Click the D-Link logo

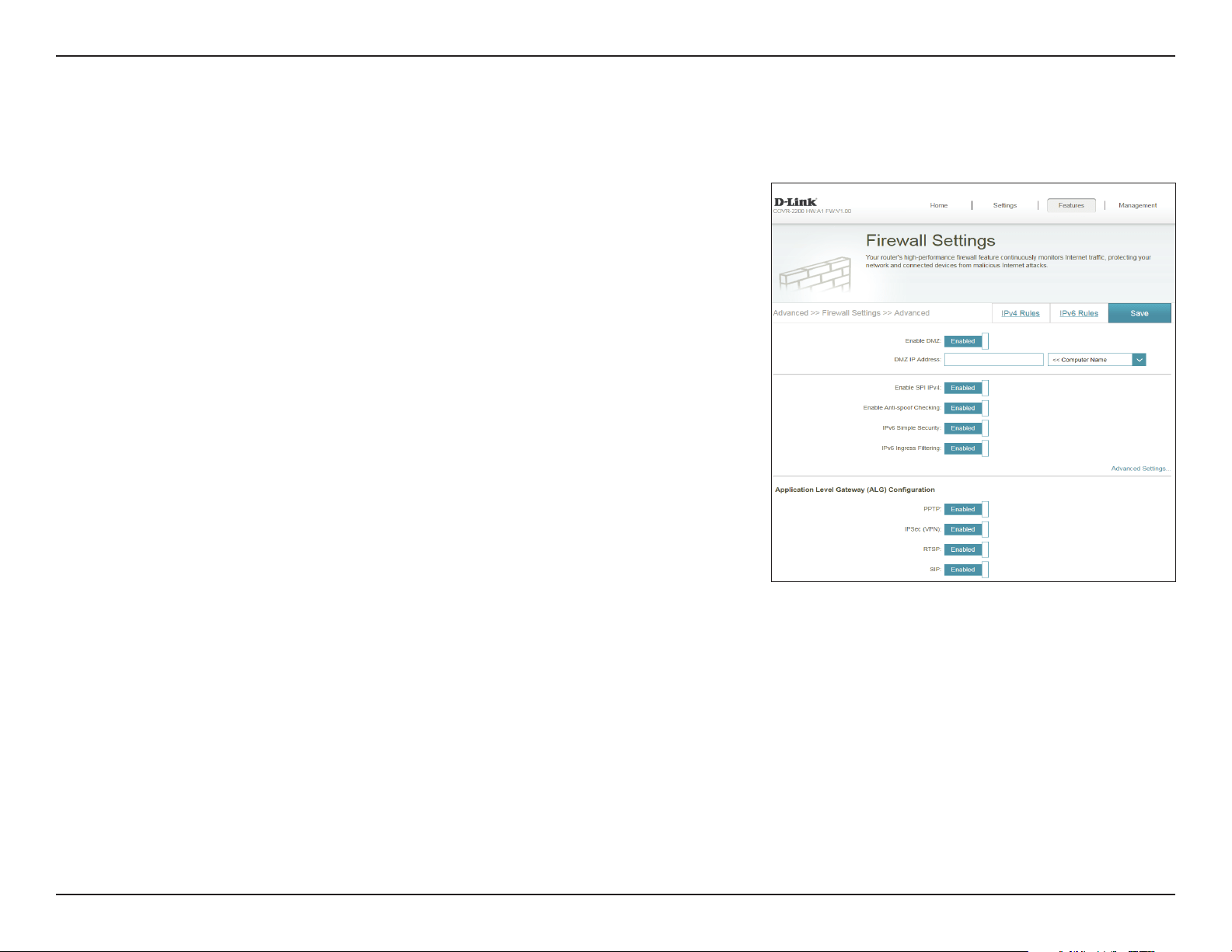(x=795, y=202)
